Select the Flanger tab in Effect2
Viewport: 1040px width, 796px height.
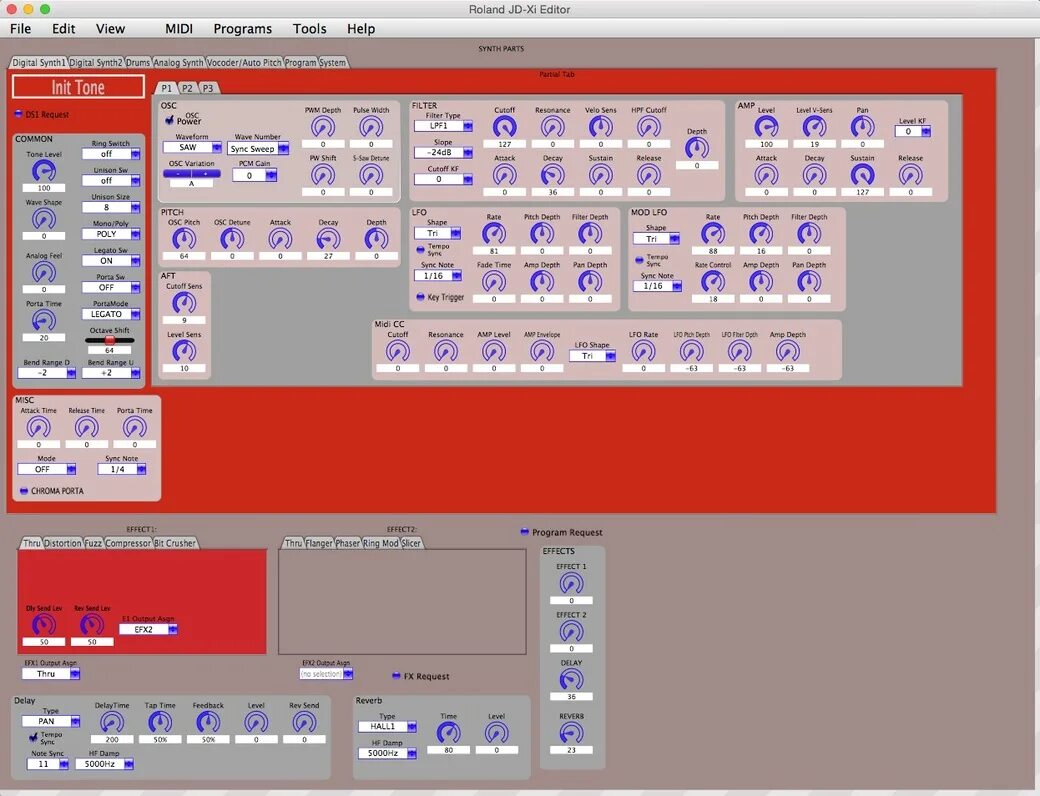(x=319, y=543)
